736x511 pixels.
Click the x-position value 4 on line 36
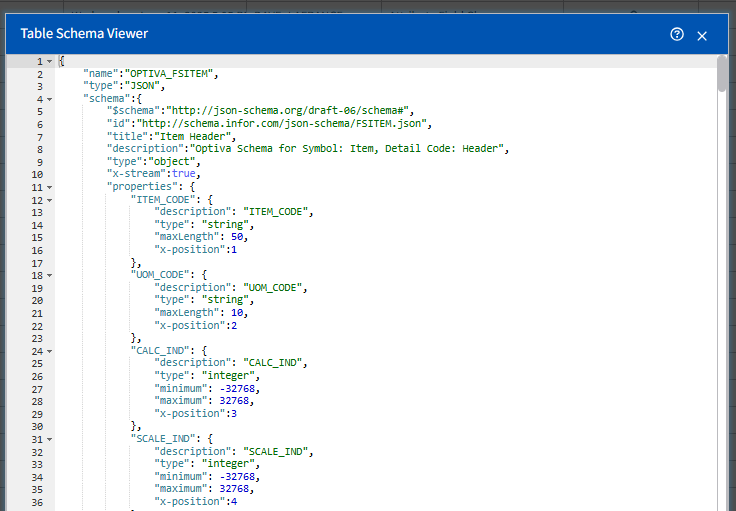coord(234,502)
